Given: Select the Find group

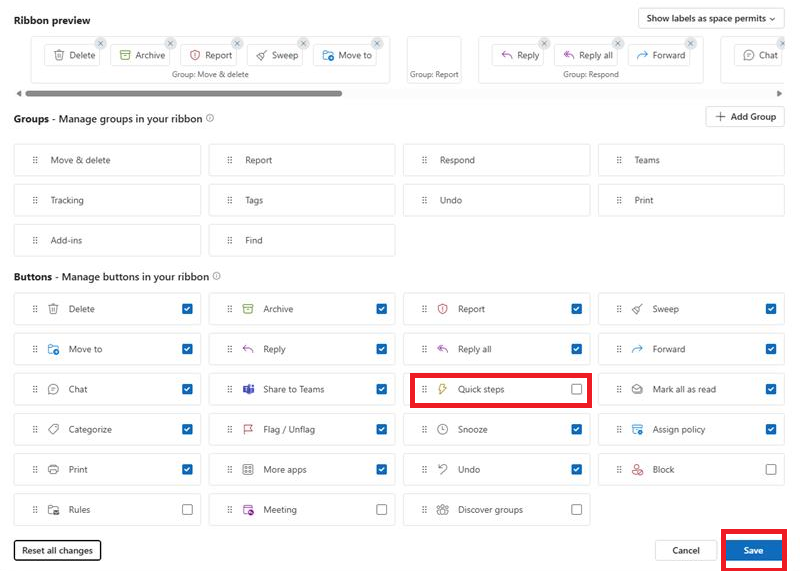Looking at the screenshot, I should pyautogui.click(x=302, y=240).
